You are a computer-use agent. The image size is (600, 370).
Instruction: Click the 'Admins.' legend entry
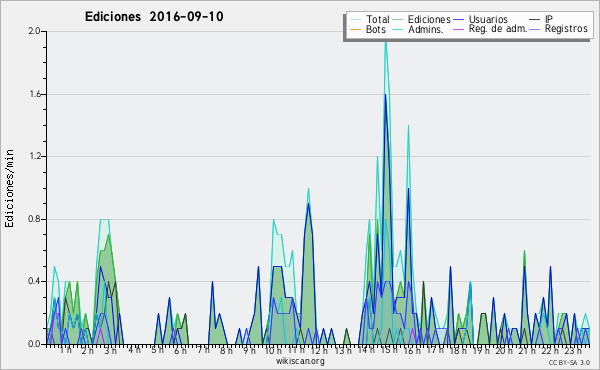(426, 29)
